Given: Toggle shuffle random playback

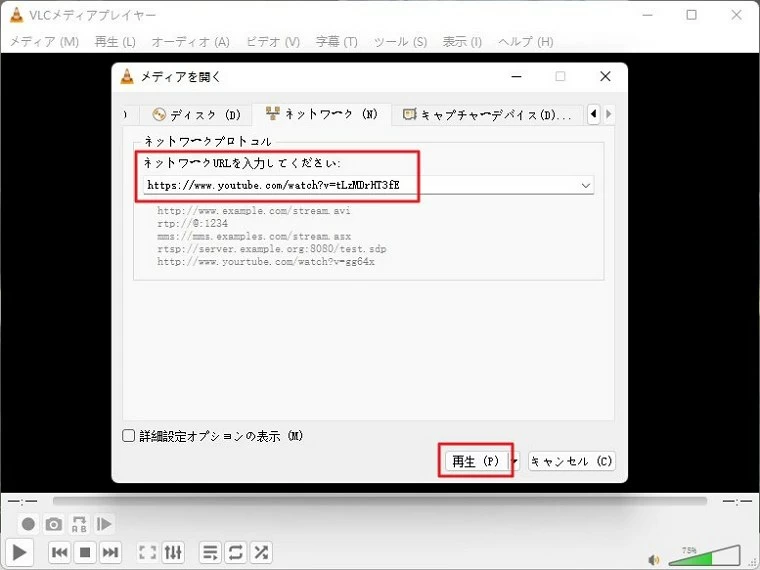Looking at the screenshot, I should pyautogui.click(x=261, y=552).
